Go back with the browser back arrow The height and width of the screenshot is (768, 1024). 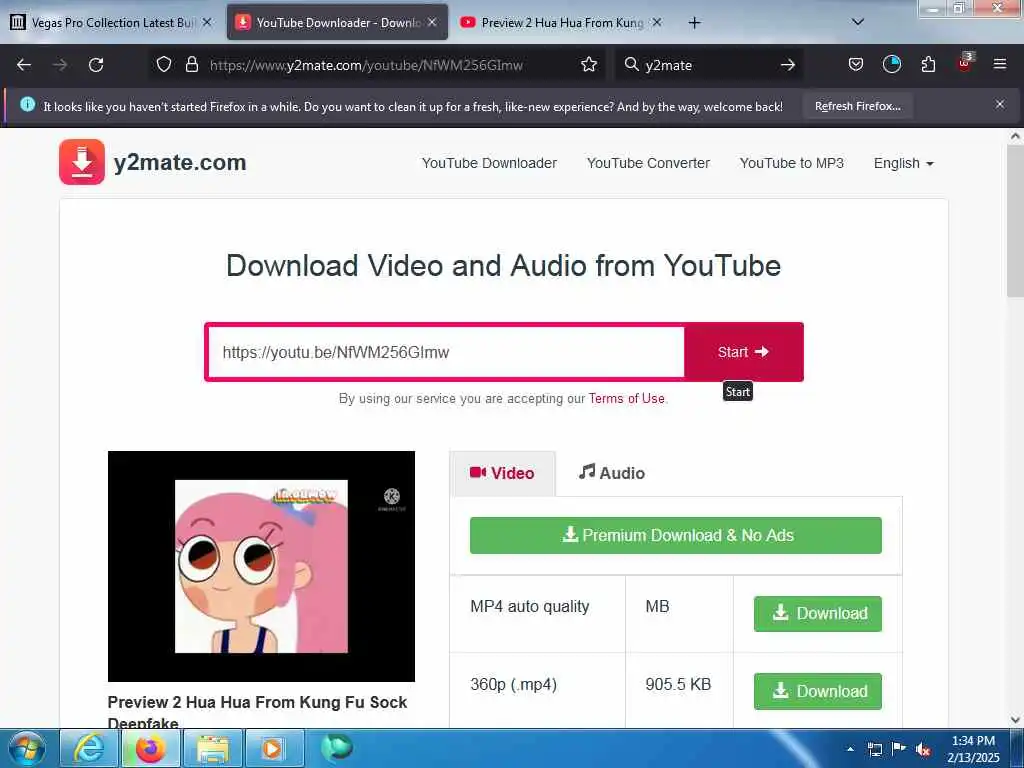tap(24, 65)
